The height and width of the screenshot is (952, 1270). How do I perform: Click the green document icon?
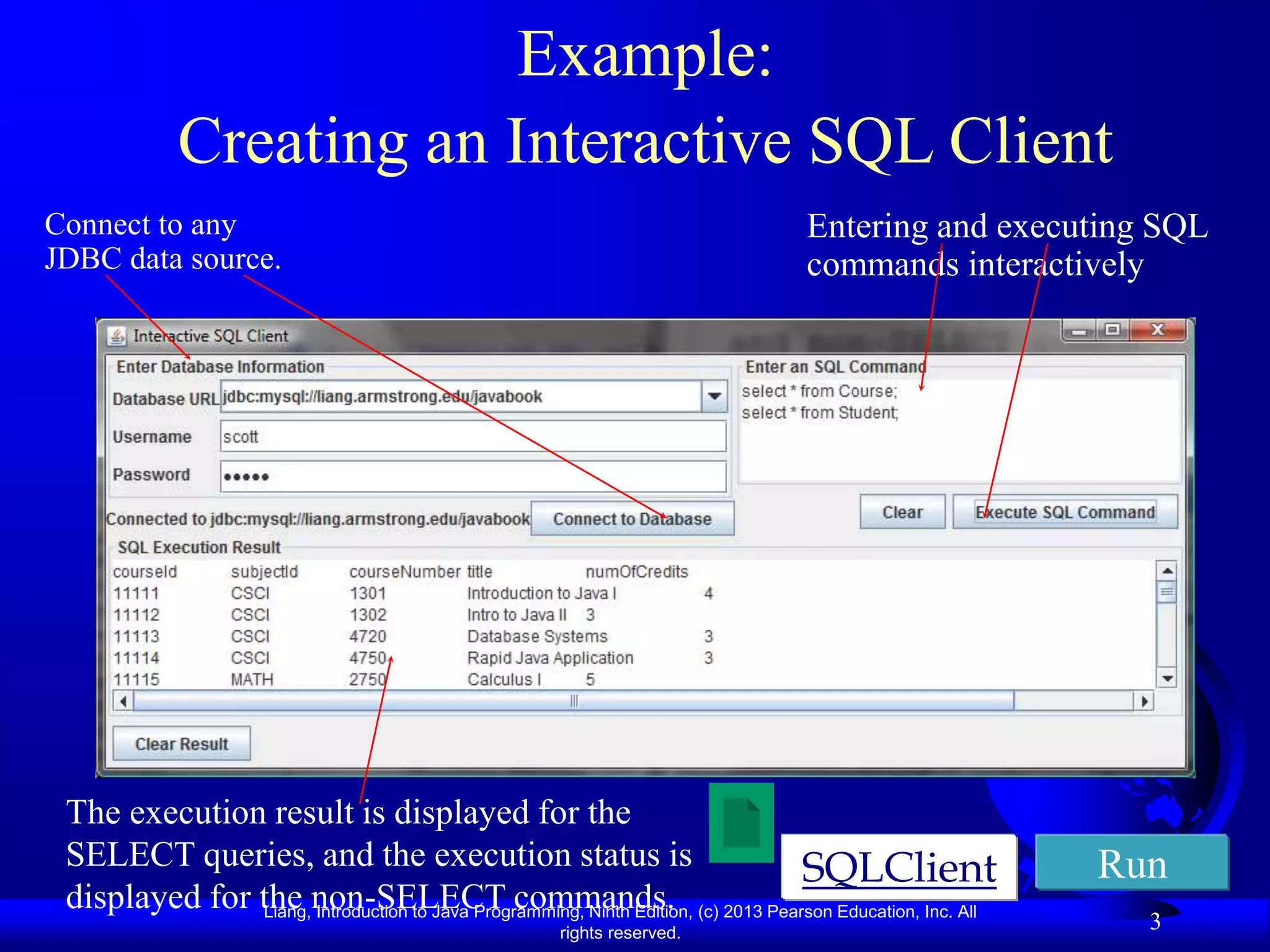click(x=741, y=822)
